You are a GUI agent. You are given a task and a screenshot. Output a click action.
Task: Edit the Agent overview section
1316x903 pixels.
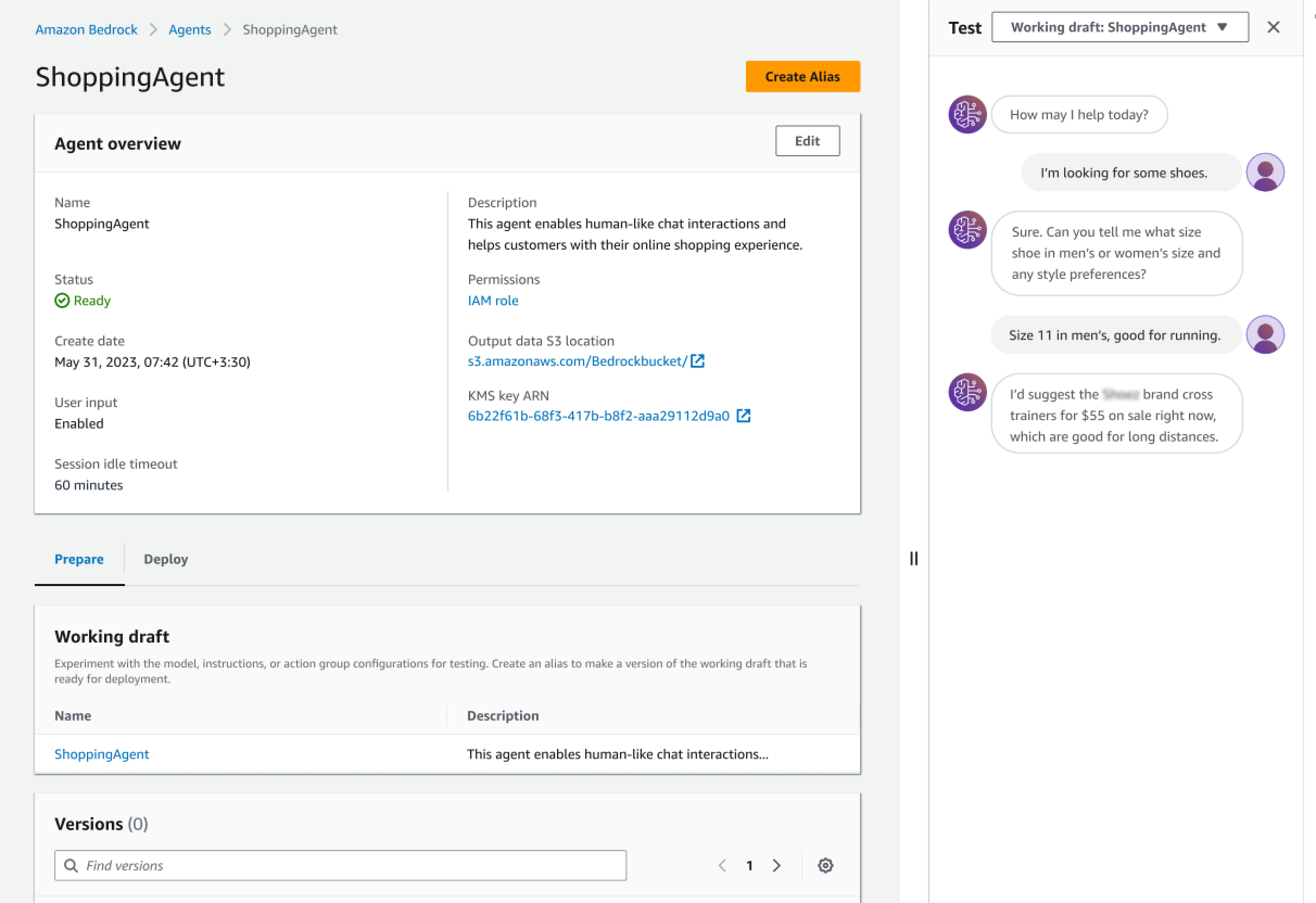click(807, 141)
